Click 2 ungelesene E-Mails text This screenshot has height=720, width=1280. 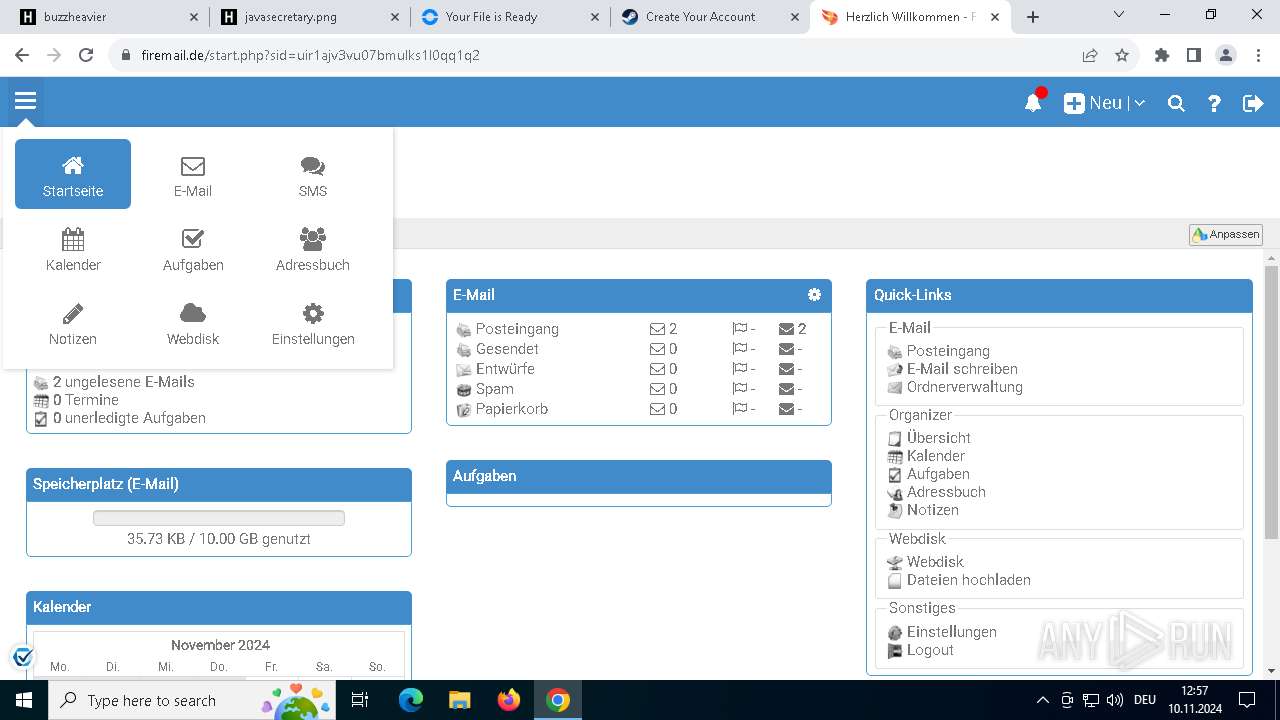click(x=124, y=382)
